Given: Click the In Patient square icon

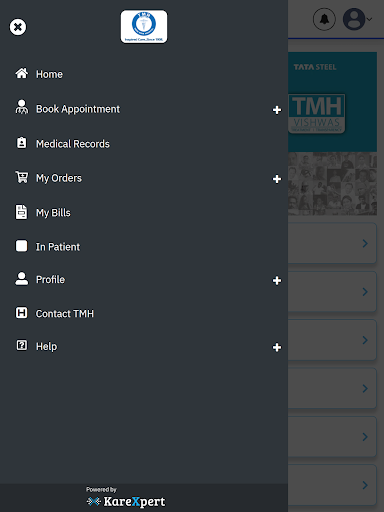Looking at the screenshot, I should (x=22, y=246).
